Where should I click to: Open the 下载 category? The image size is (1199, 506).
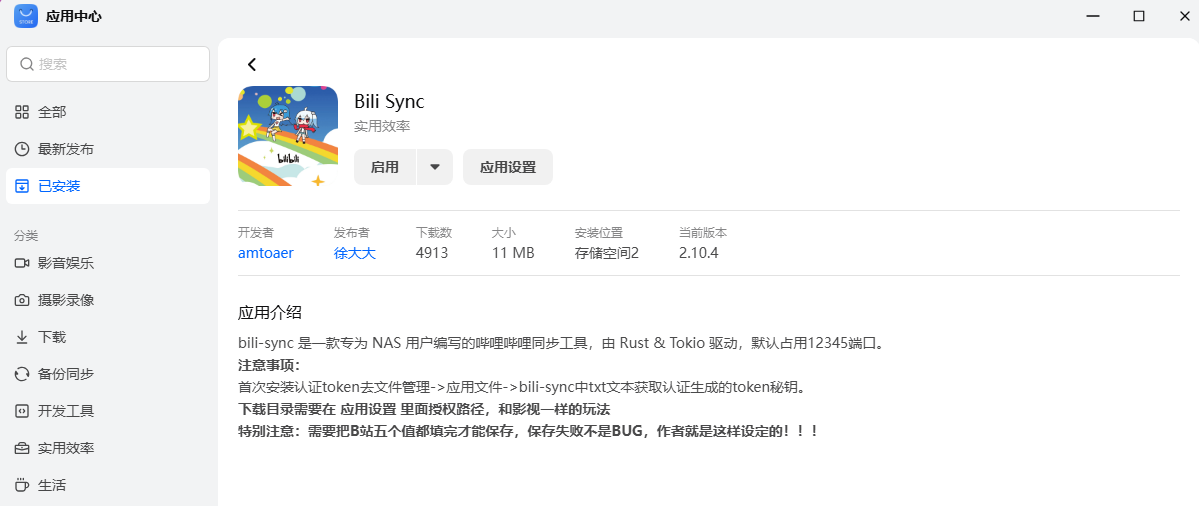click(108, 337)
